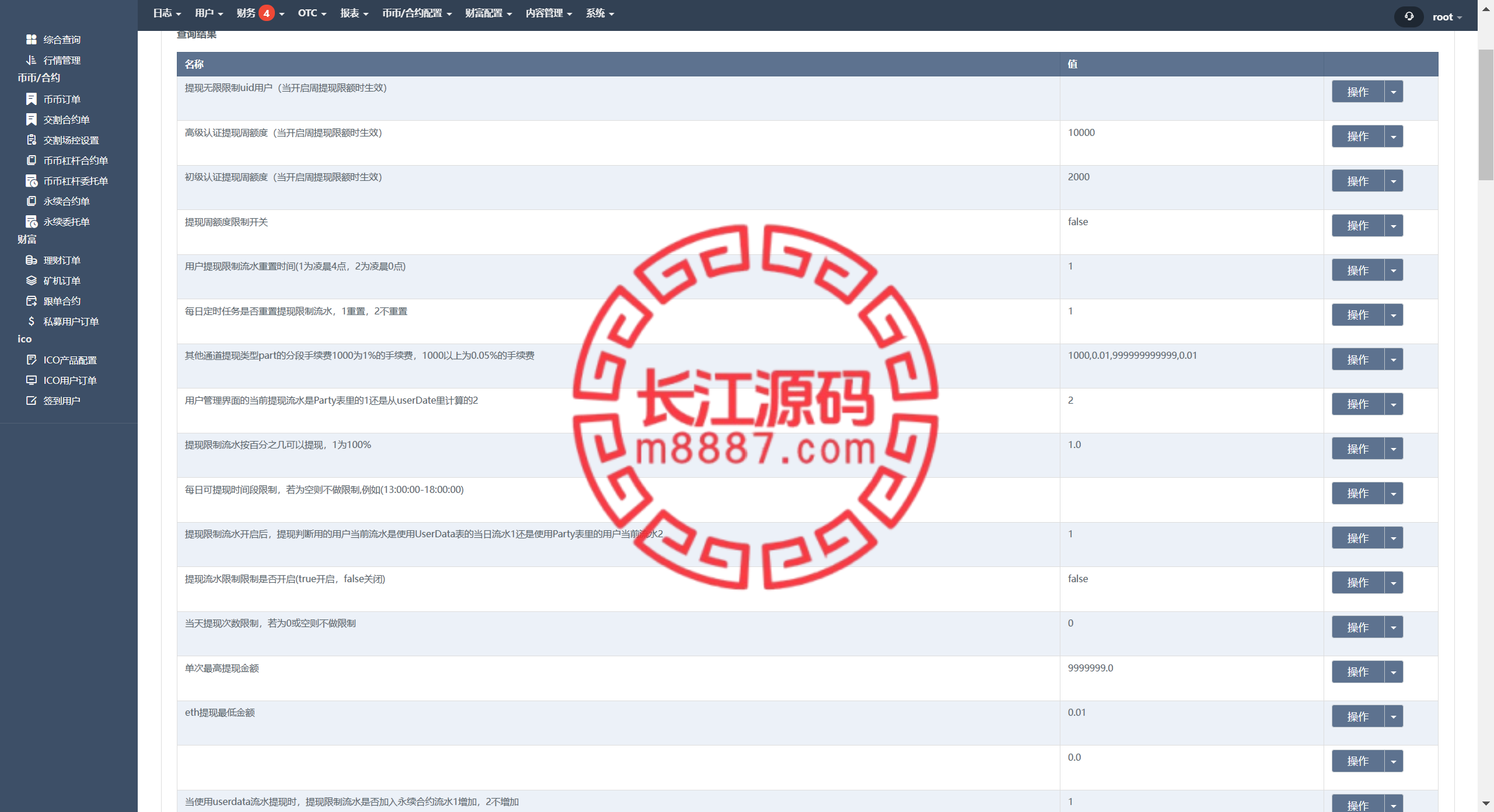Screen dimensions: 1494x812
Task: Open the 用户 menu
Action: (x=209, y=13)
